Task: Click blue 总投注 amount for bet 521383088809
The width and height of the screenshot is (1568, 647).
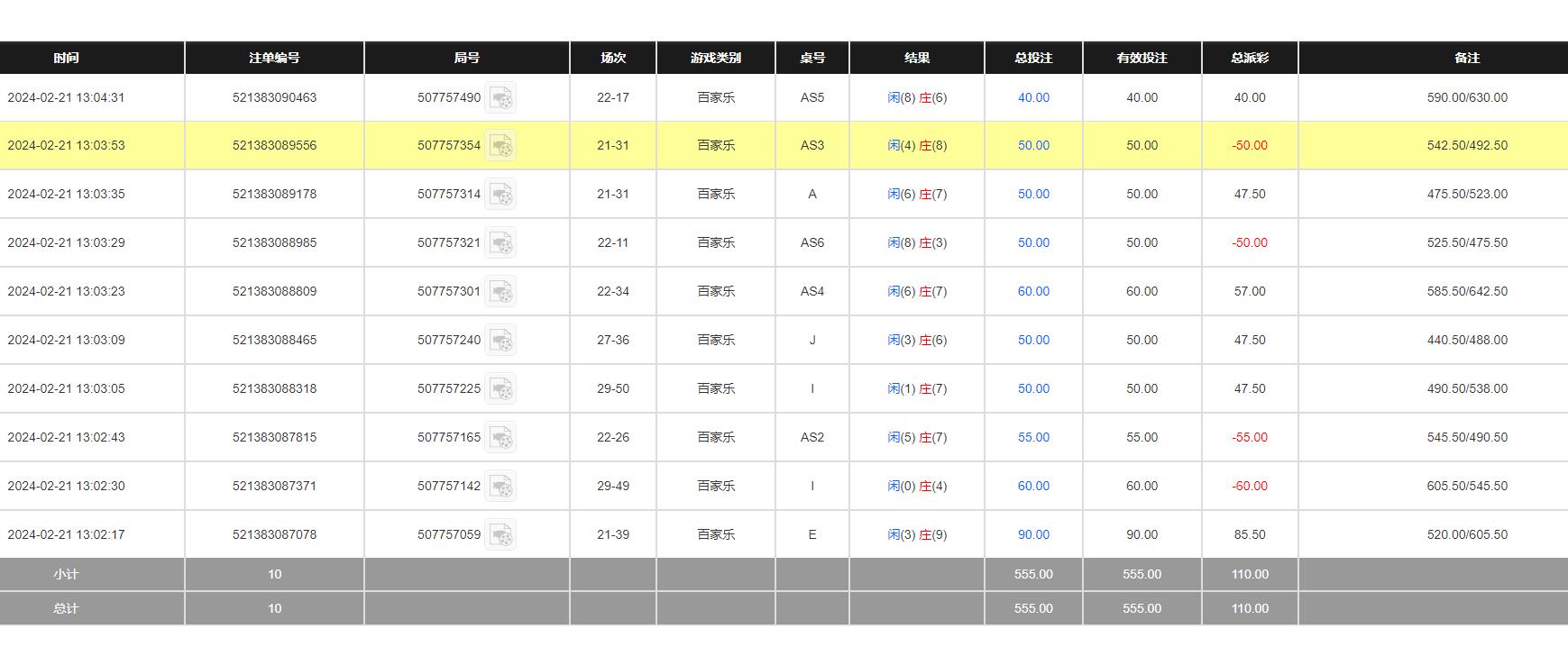Action: click(1033, 291)
